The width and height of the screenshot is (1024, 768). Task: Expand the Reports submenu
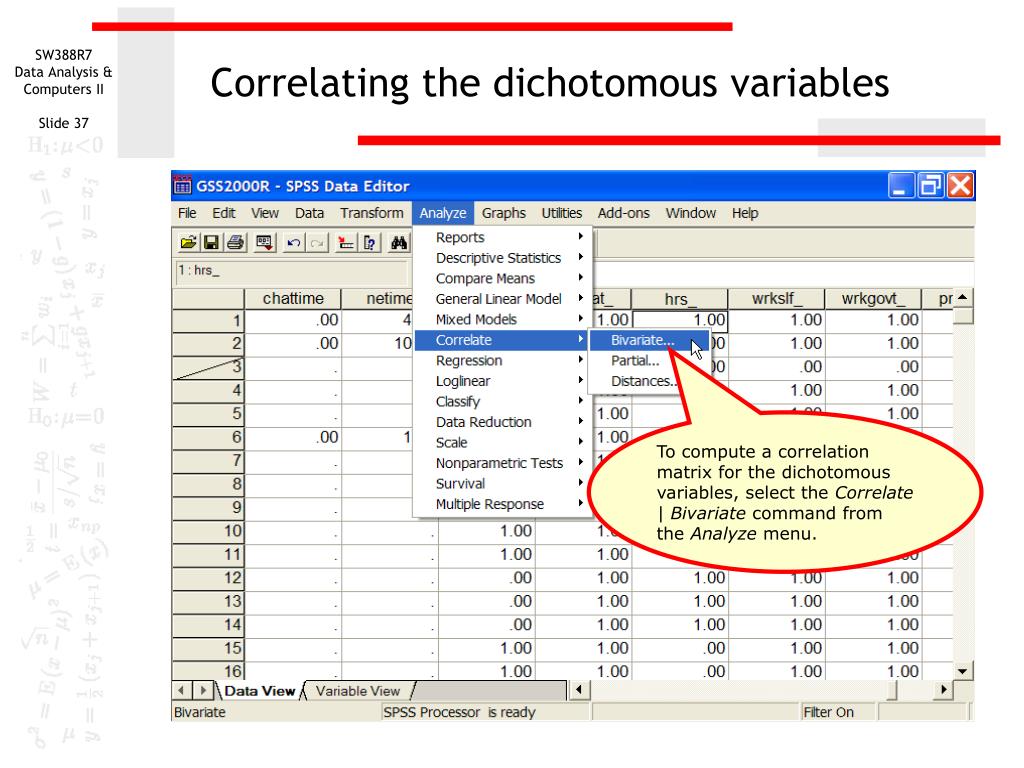coord(503,237)
